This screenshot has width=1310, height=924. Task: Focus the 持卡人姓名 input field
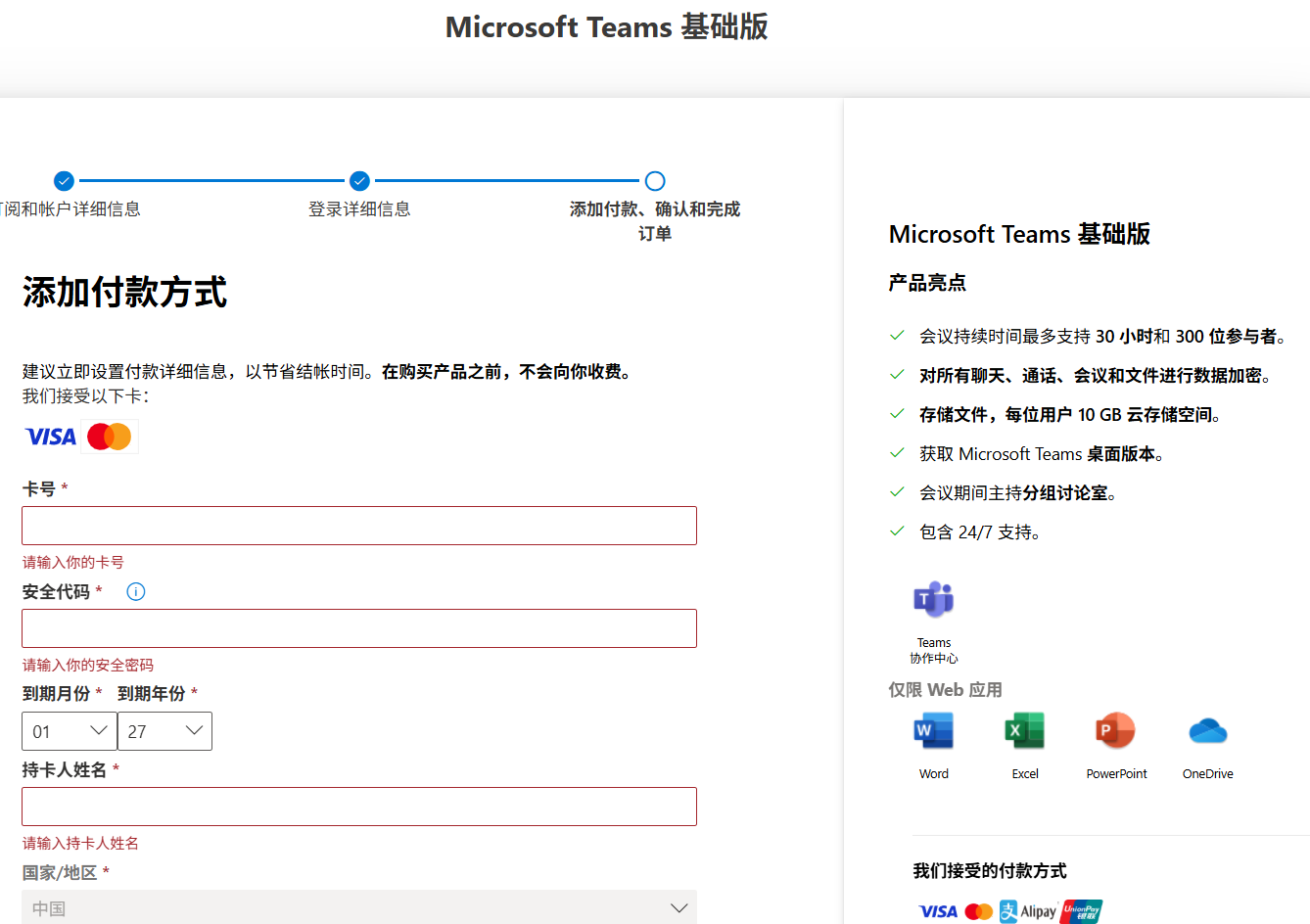(x=359, y=807)
